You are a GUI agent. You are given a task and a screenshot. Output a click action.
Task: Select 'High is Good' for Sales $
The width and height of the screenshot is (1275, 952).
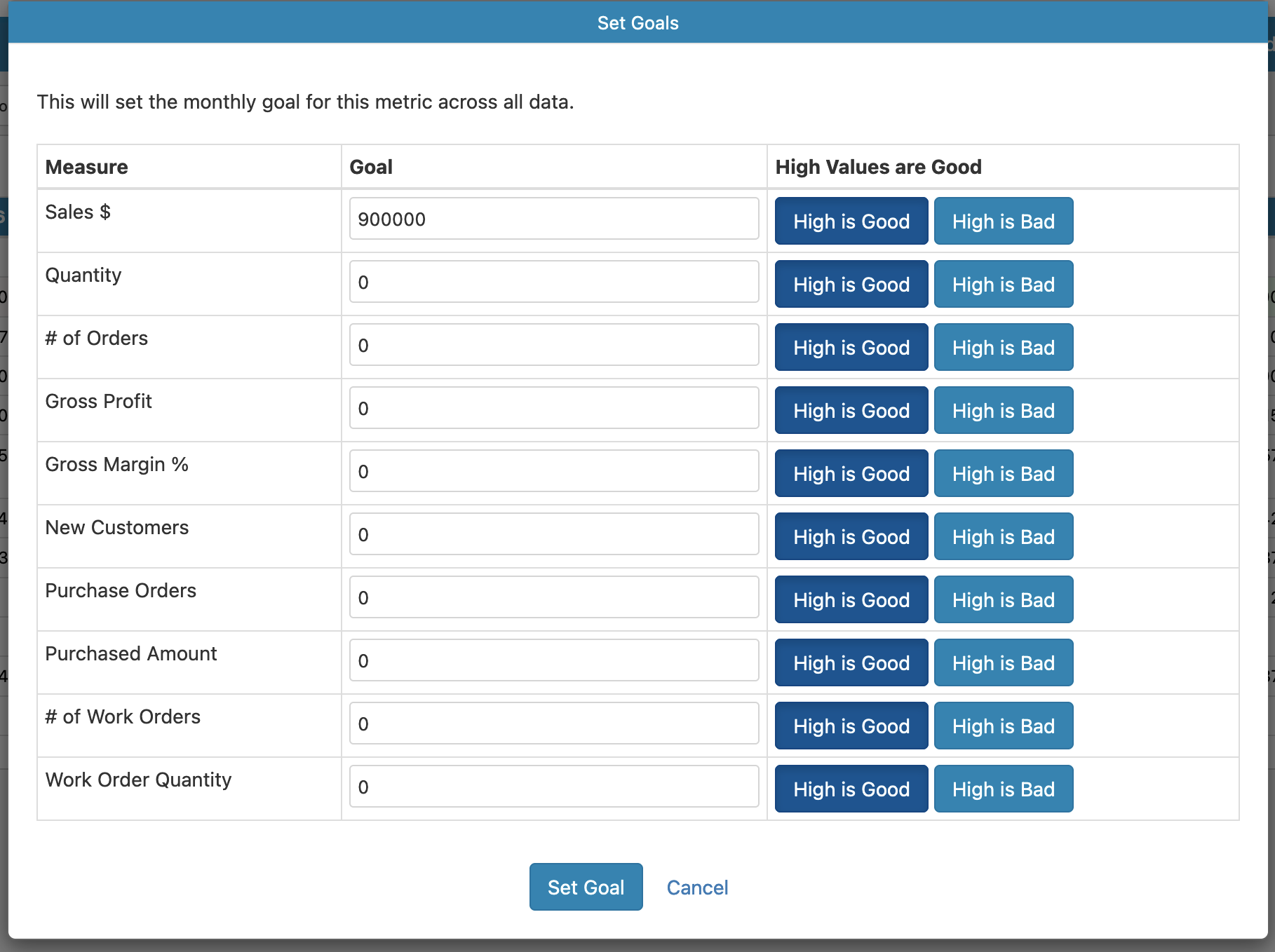coord(851,221)
